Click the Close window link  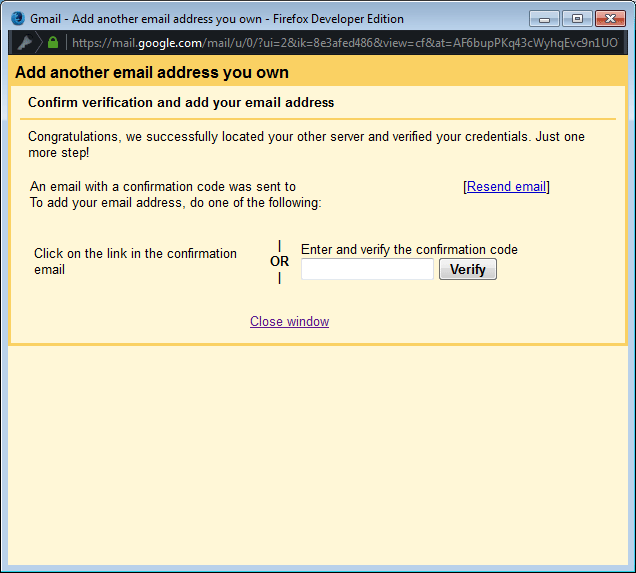(x=289, y=322)
